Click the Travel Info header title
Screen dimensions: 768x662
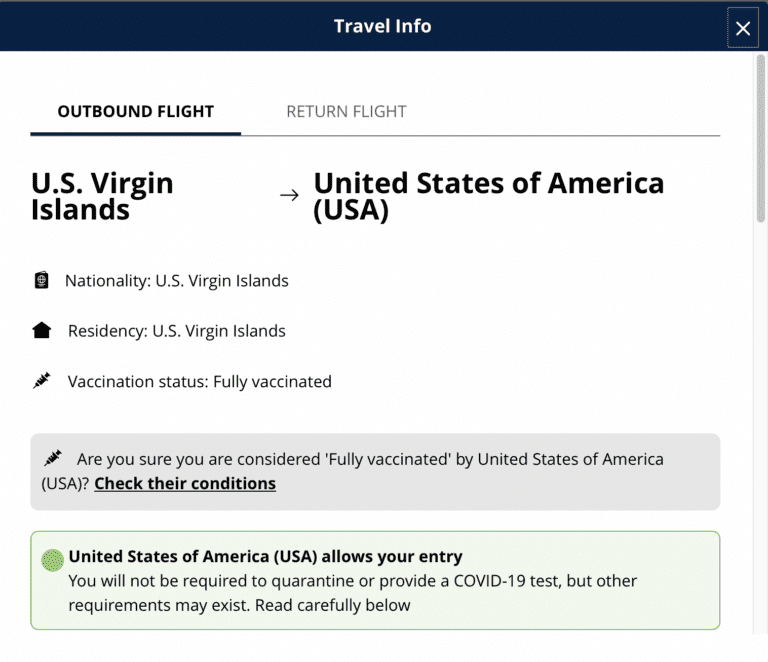(383, 26)
